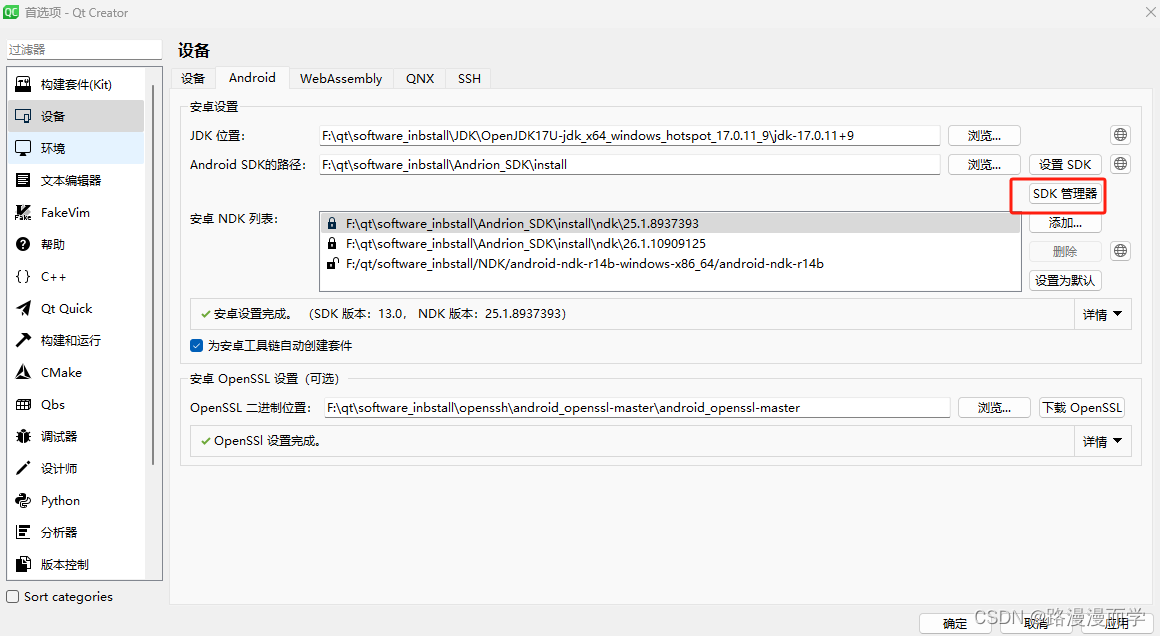Close the 首选项 dialog window

1150,12
